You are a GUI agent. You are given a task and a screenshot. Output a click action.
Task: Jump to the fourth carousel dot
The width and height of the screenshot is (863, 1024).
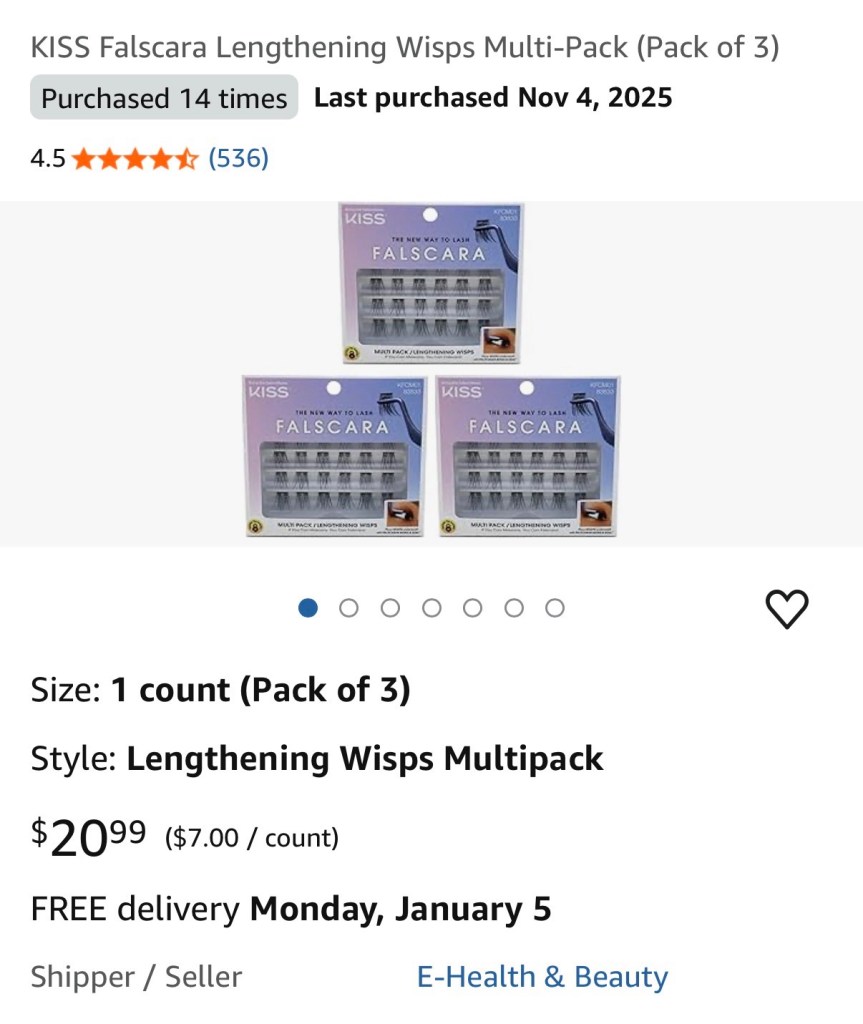[x=431, y=608]
